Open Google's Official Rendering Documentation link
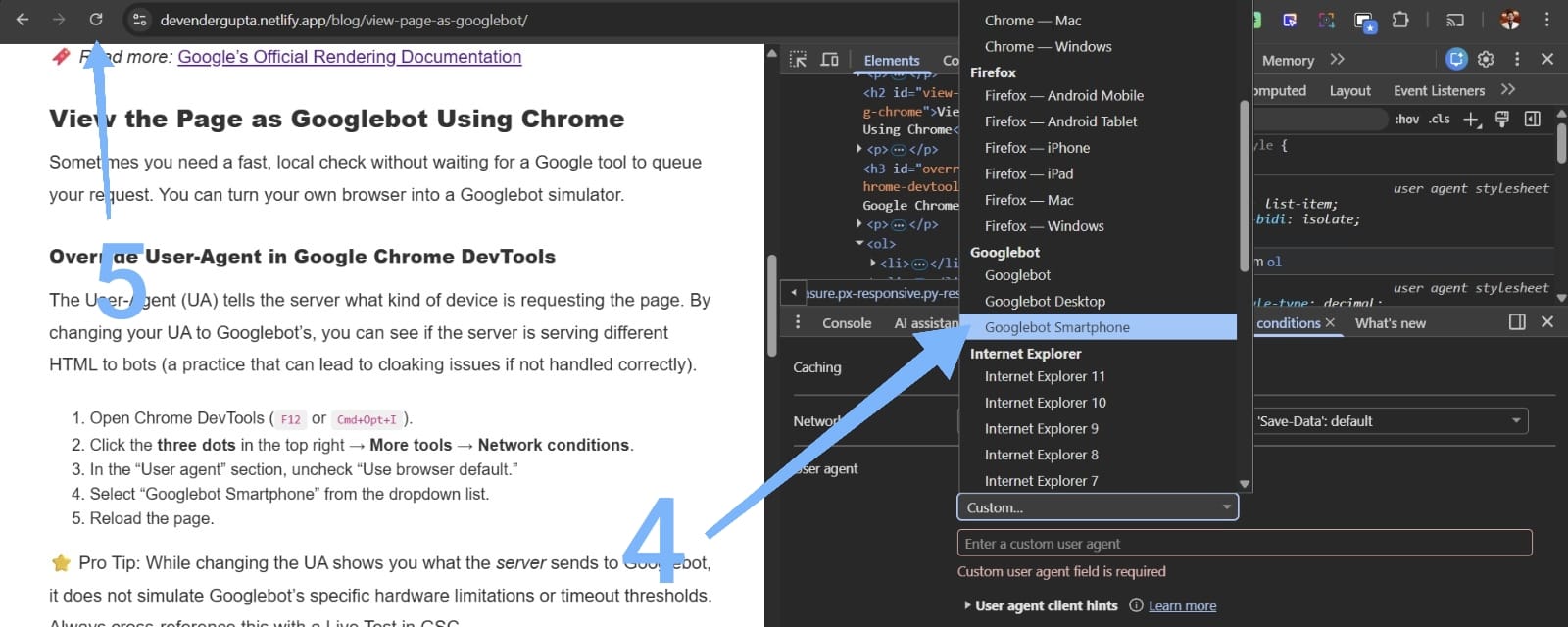This screenshot has width=1568, height=627. [x=349, y=57]
